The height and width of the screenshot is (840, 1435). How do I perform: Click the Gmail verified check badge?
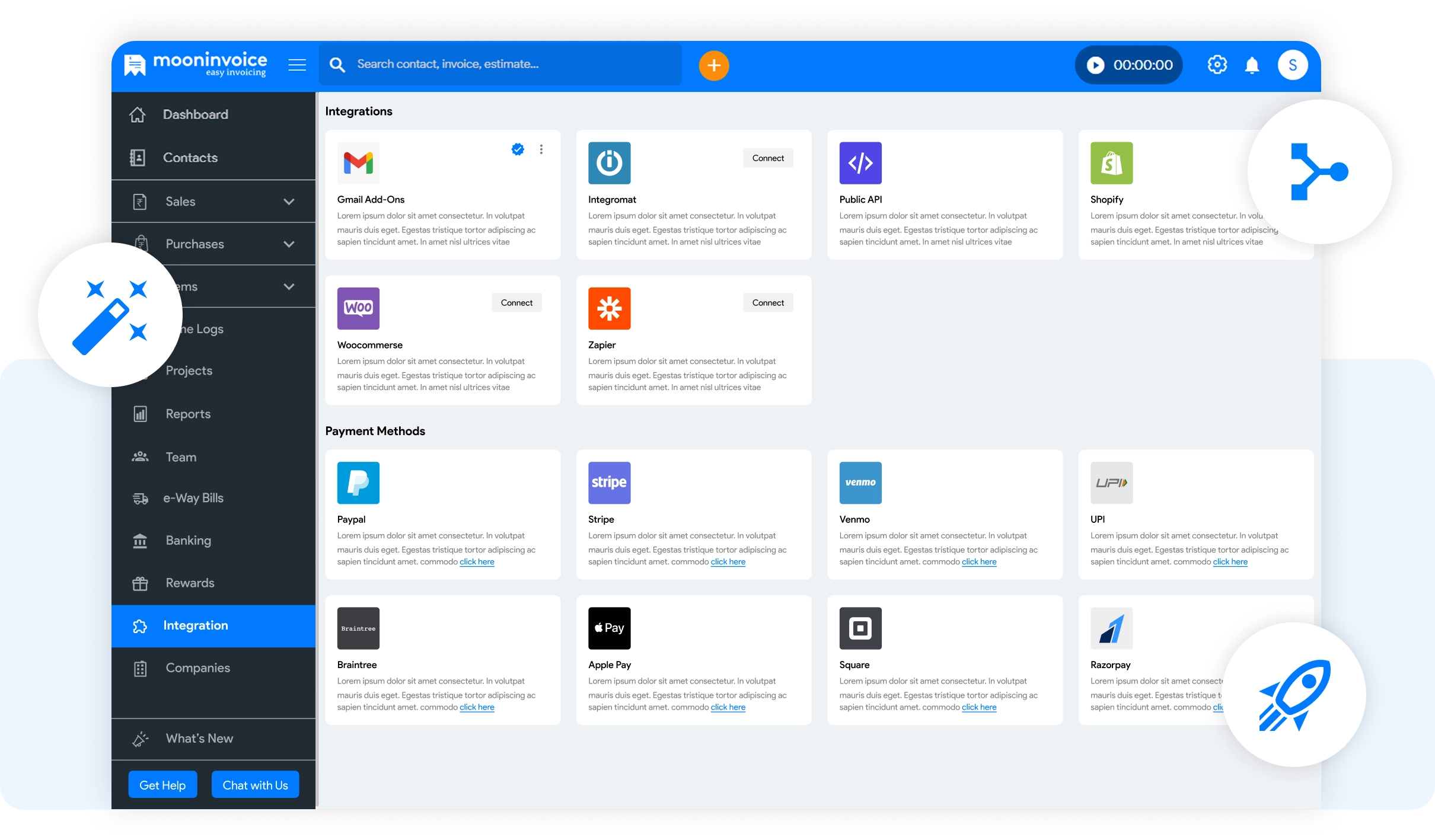pyautogui.click(x=518, y=149)
